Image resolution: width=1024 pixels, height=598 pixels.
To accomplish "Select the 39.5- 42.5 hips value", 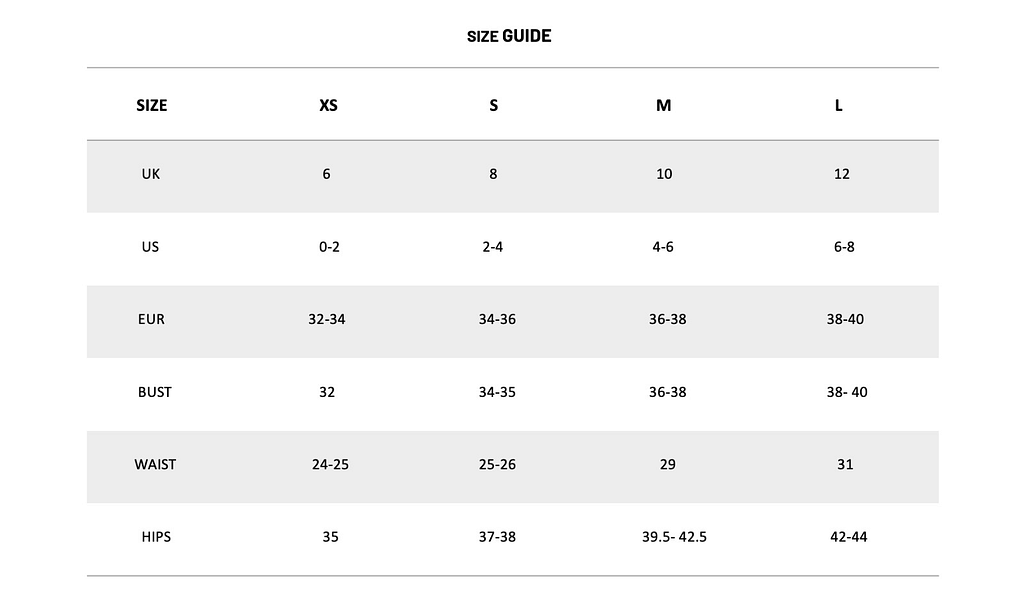I will pos(674,537).
